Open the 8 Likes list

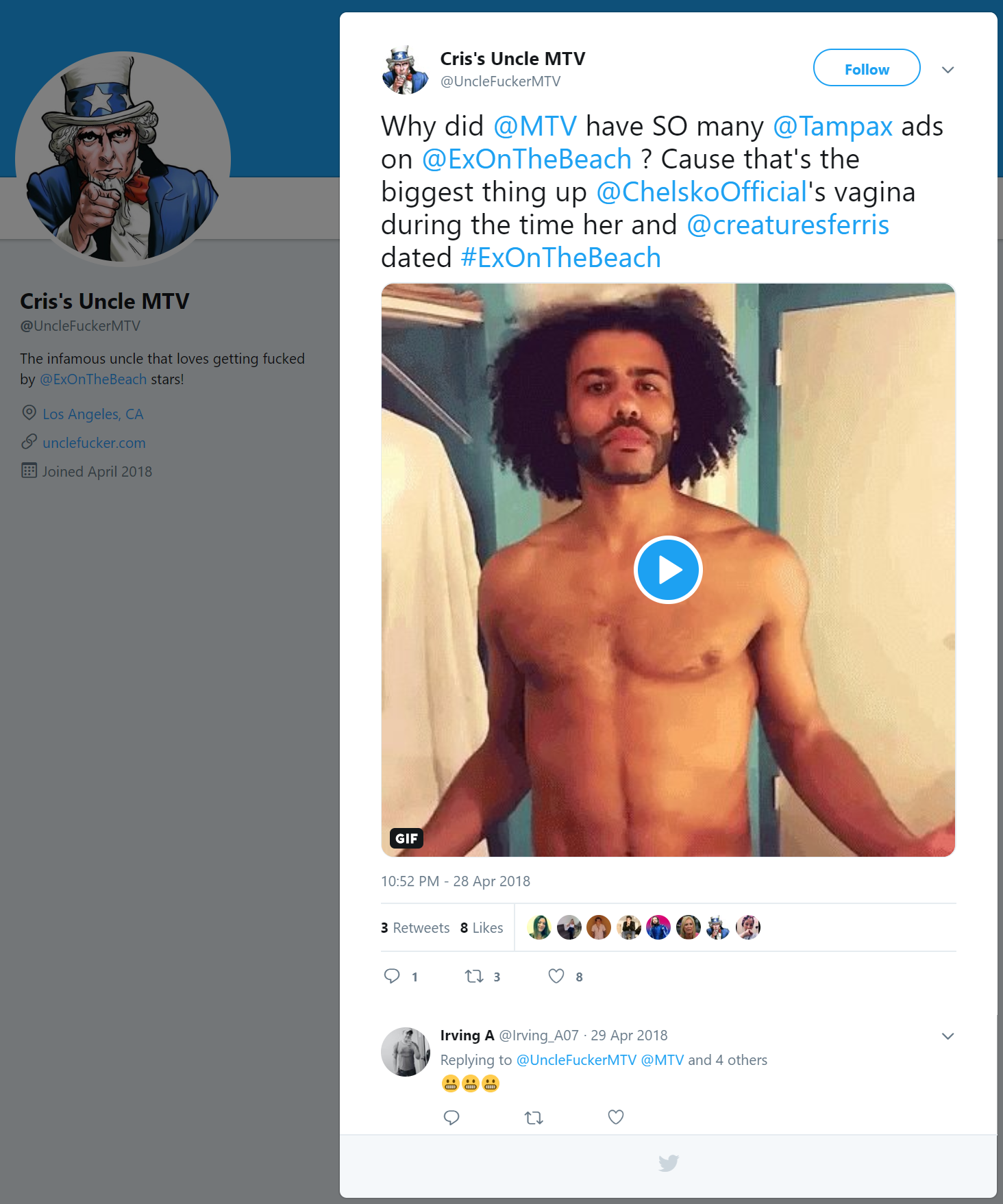(482, 928)
